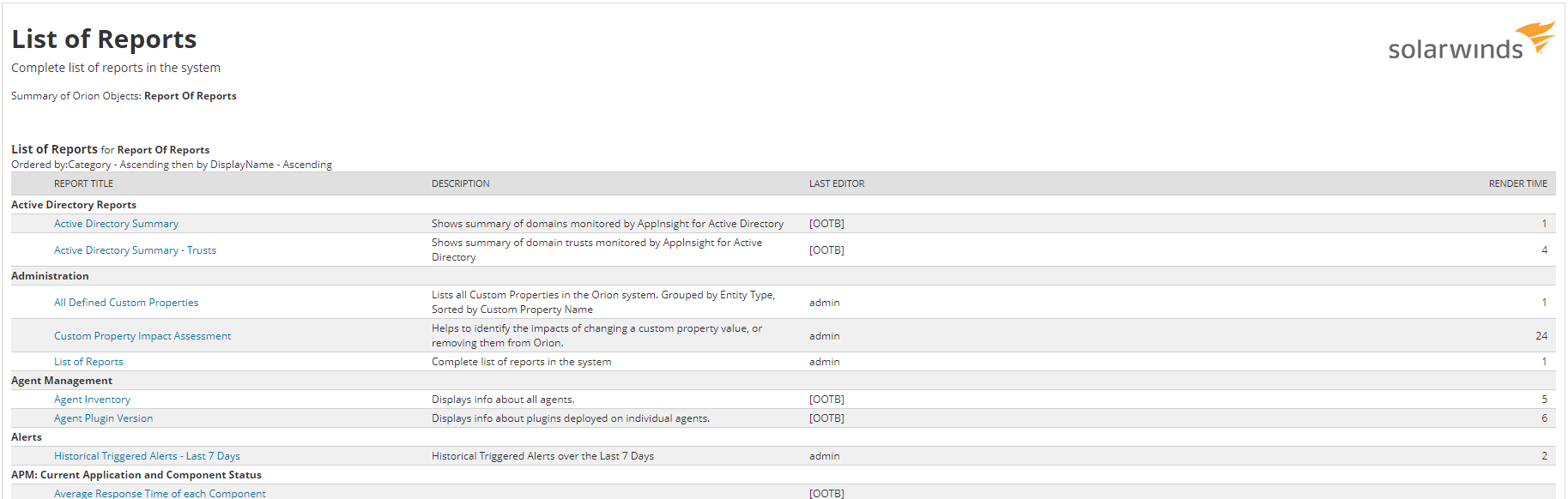The width and height of the screenshot is (1568, 499).
Task: Click render time 5 for Agent Inventory
Action: pos(1544,400)
